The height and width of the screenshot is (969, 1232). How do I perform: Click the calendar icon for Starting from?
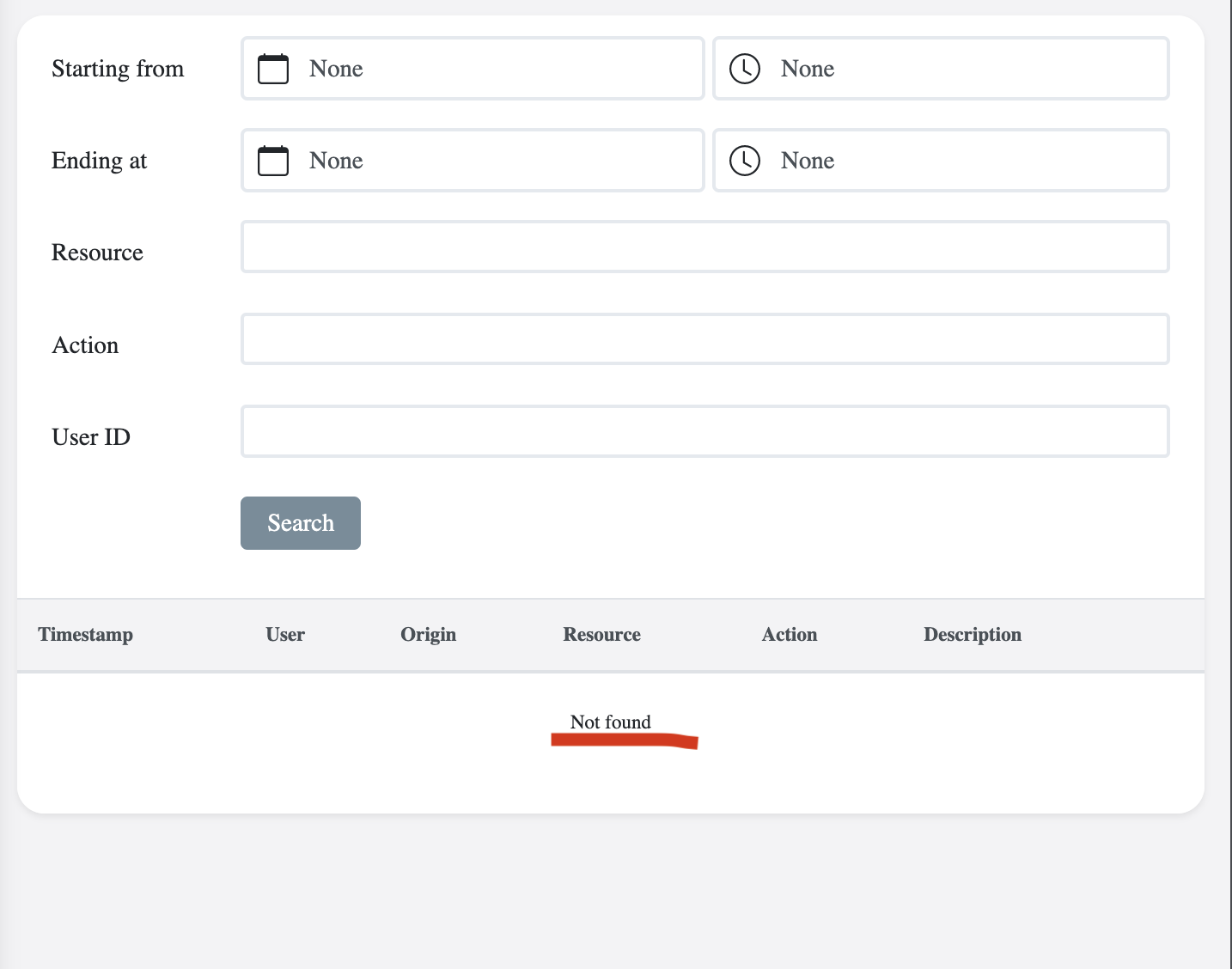(272, 69)
